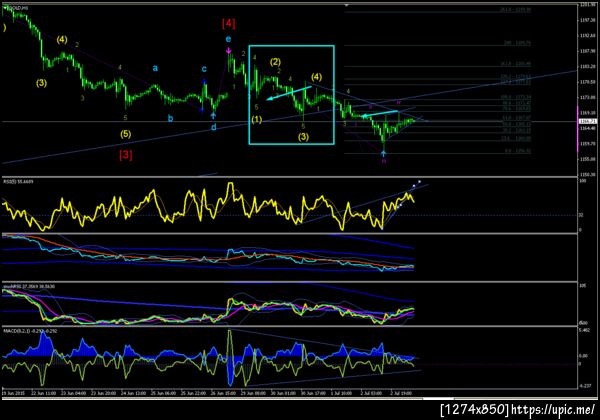
Task: Click the 1 Jul 10:00 time label
Action: [341, 393]
